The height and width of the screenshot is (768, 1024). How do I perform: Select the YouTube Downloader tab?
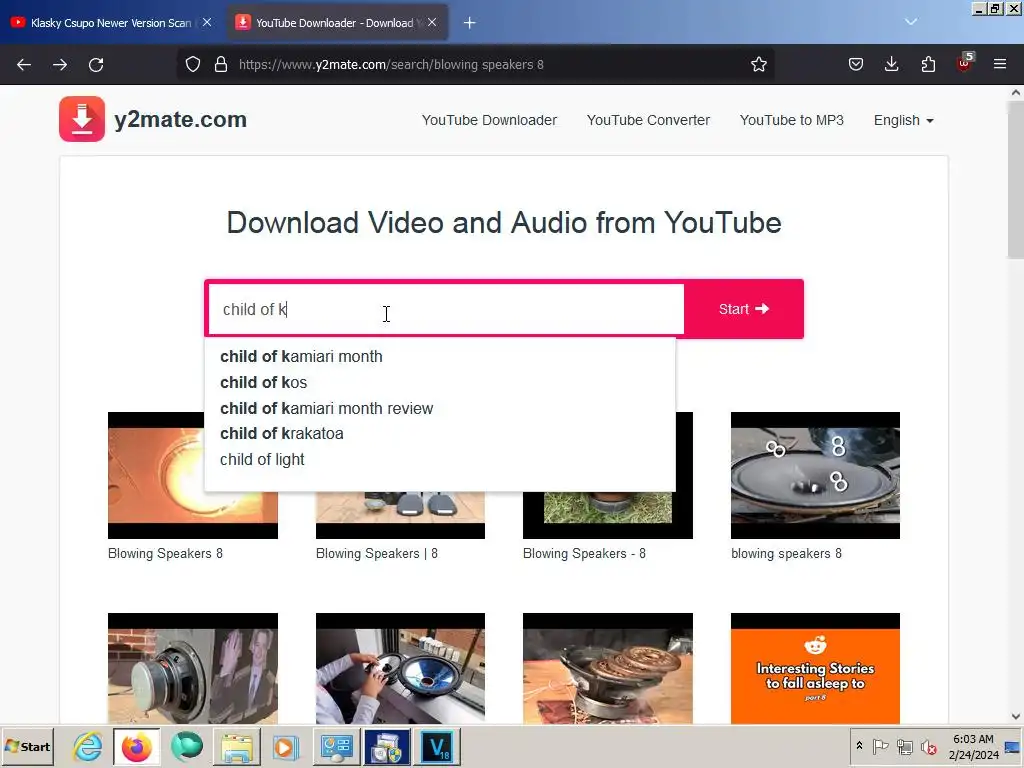pos(336,23)
